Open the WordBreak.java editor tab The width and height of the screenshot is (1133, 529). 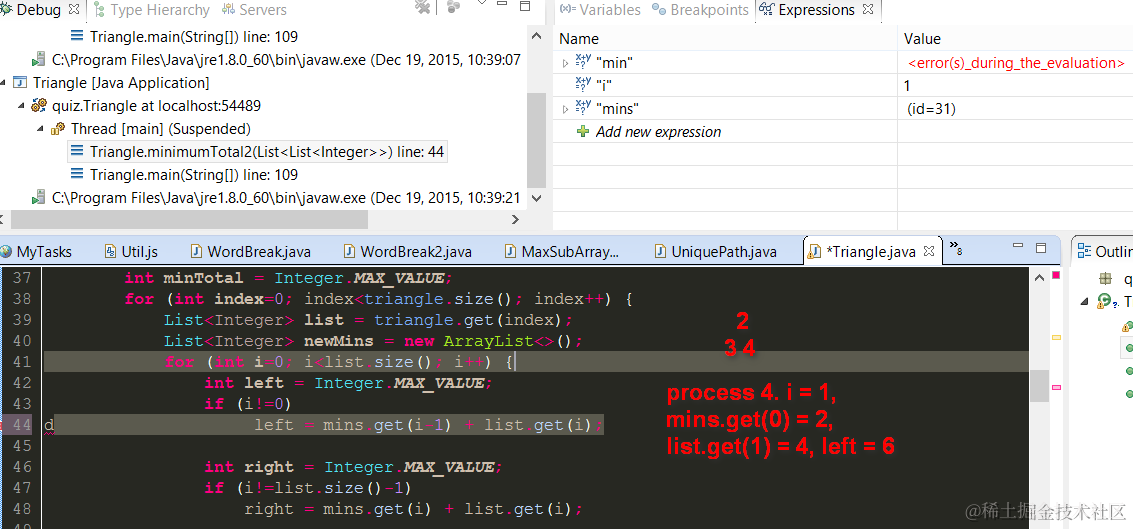(250, 251)
